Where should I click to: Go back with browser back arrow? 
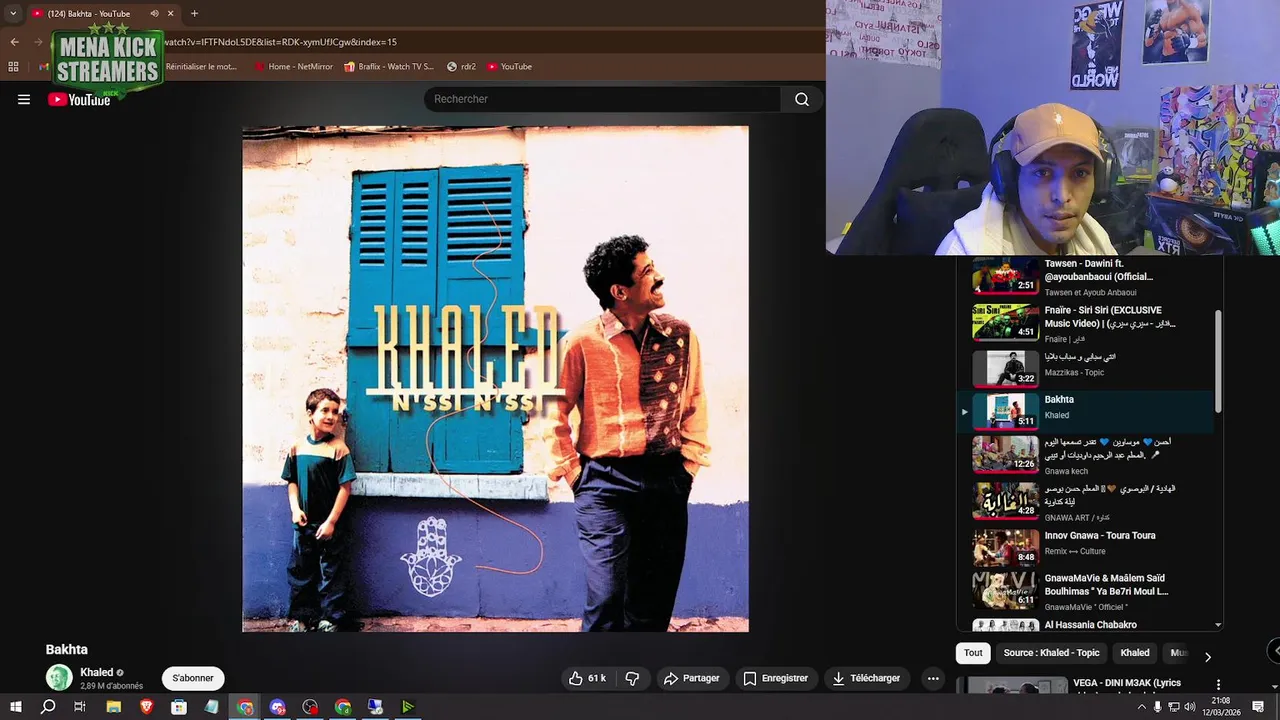[x=14, y=42]
